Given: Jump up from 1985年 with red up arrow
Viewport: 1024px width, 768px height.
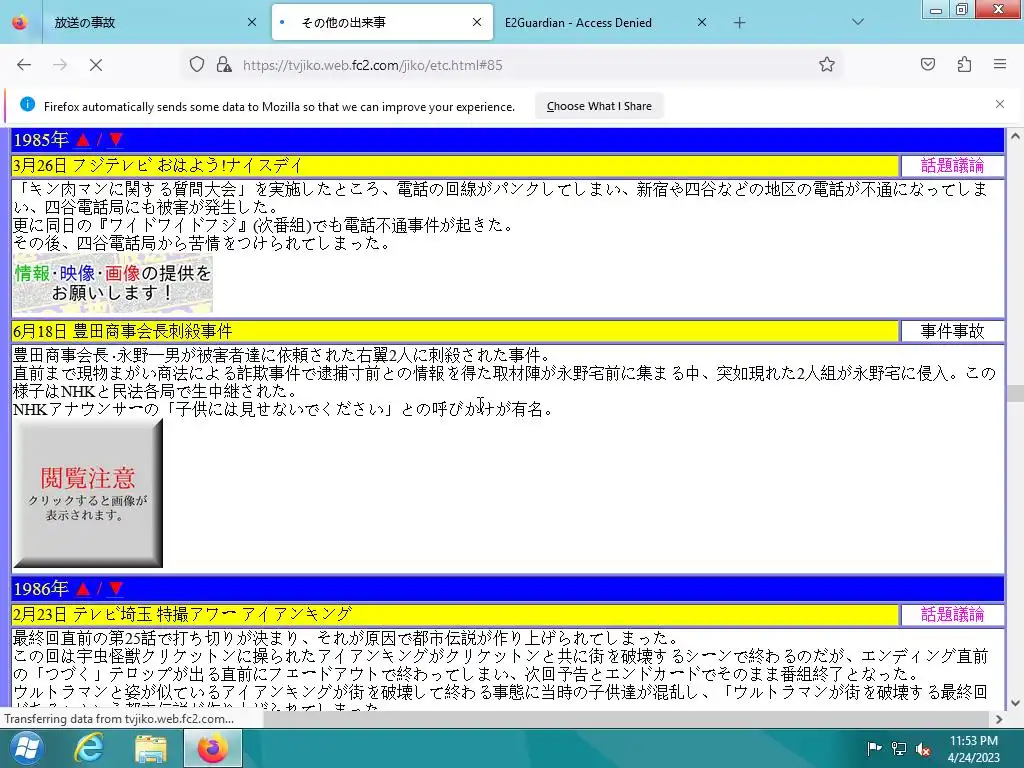Looking at the screenshot, I should coord(82,140).
